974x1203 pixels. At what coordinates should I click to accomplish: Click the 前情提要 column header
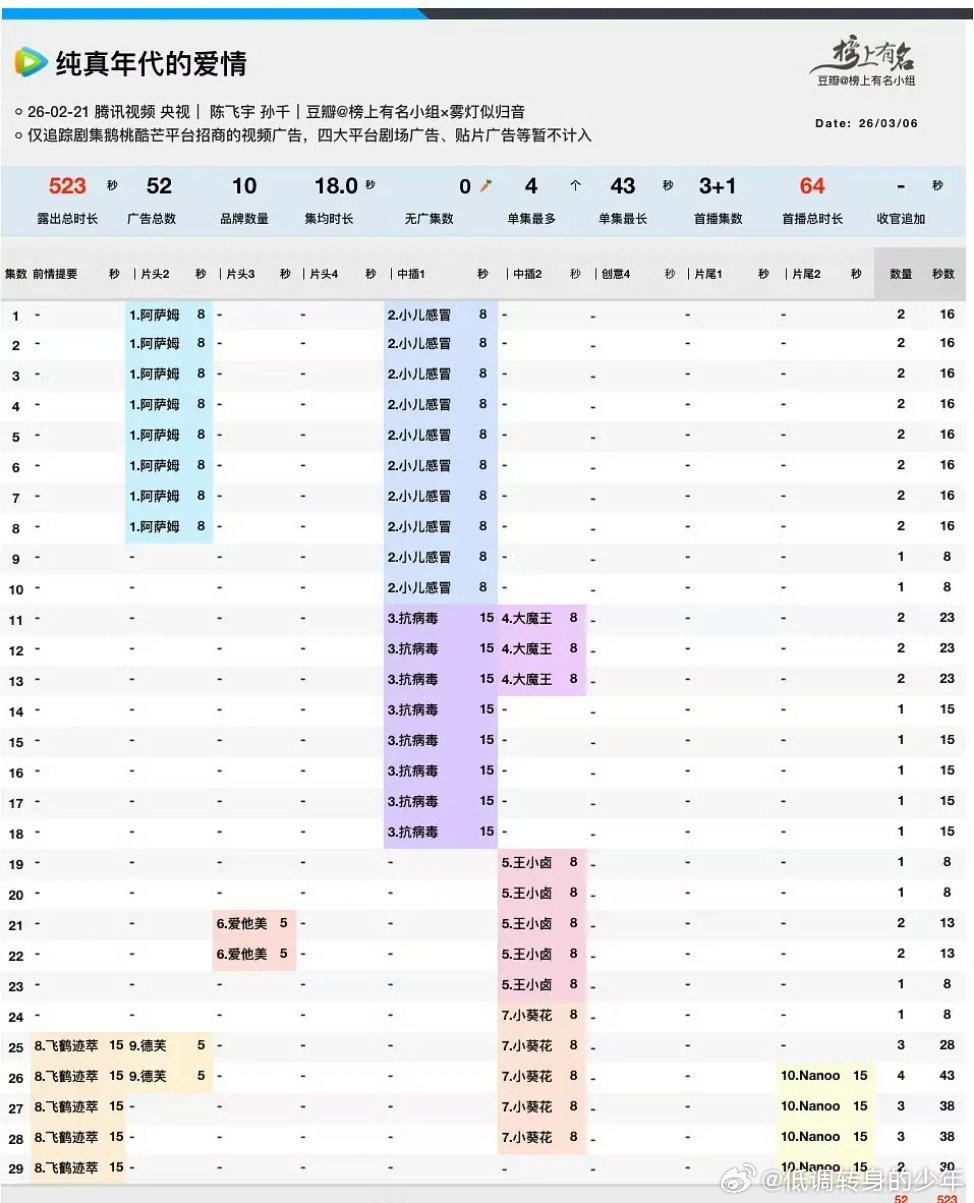tap(55, 273)
